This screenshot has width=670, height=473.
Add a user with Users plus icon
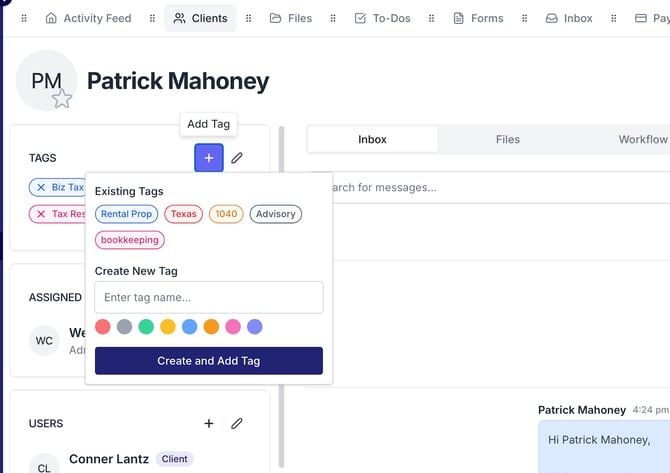208,424
